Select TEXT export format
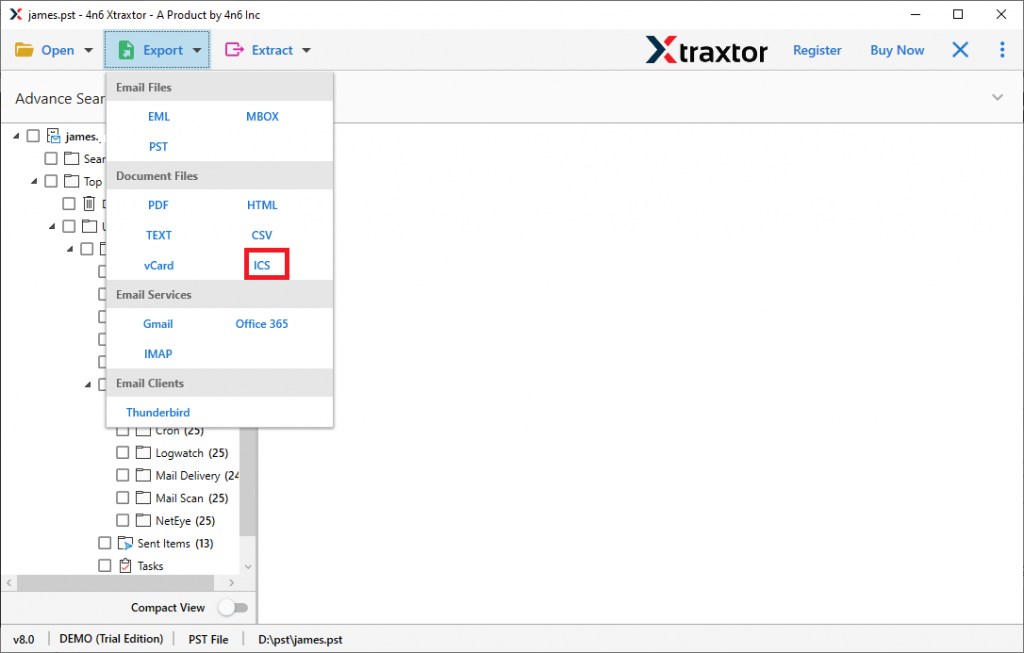This screenshot has width=1024, height=653. (159, 235)
